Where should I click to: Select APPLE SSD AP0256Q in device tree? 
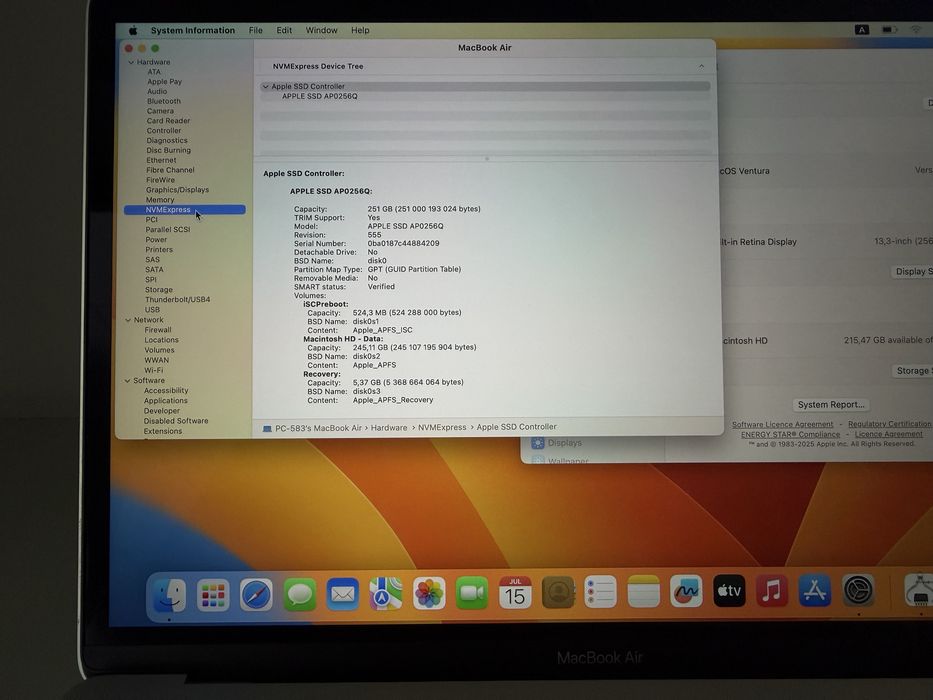[320, 96]
